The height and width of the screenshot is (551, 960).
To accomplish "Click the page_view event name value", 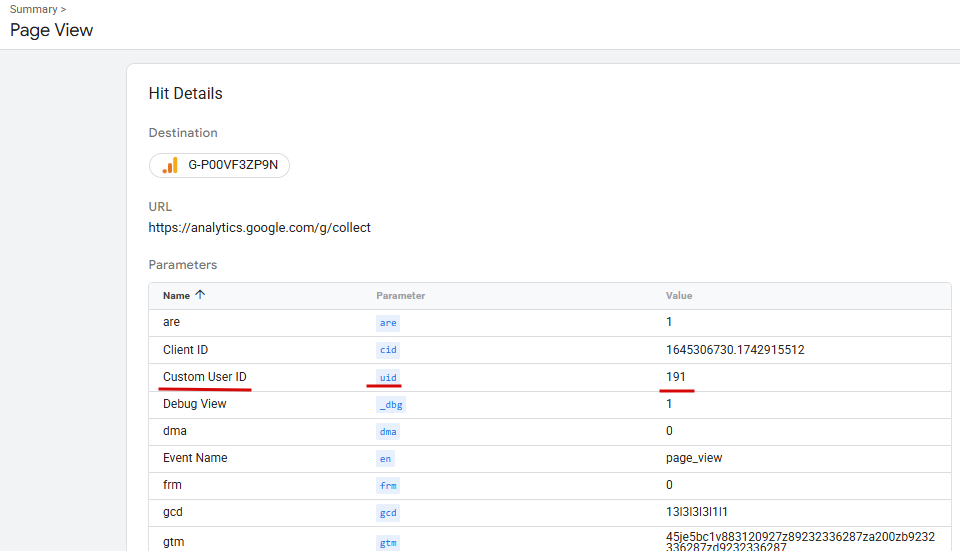I will [693, 458].
